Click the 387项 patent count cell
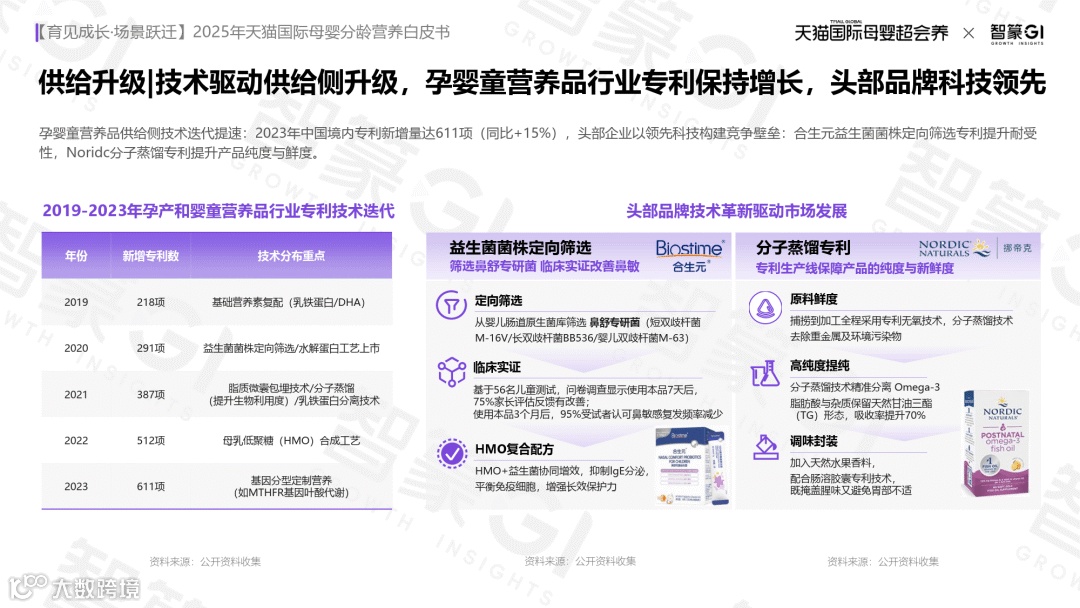This screenshot has height=608, width=1080. [x=150, y=395]
